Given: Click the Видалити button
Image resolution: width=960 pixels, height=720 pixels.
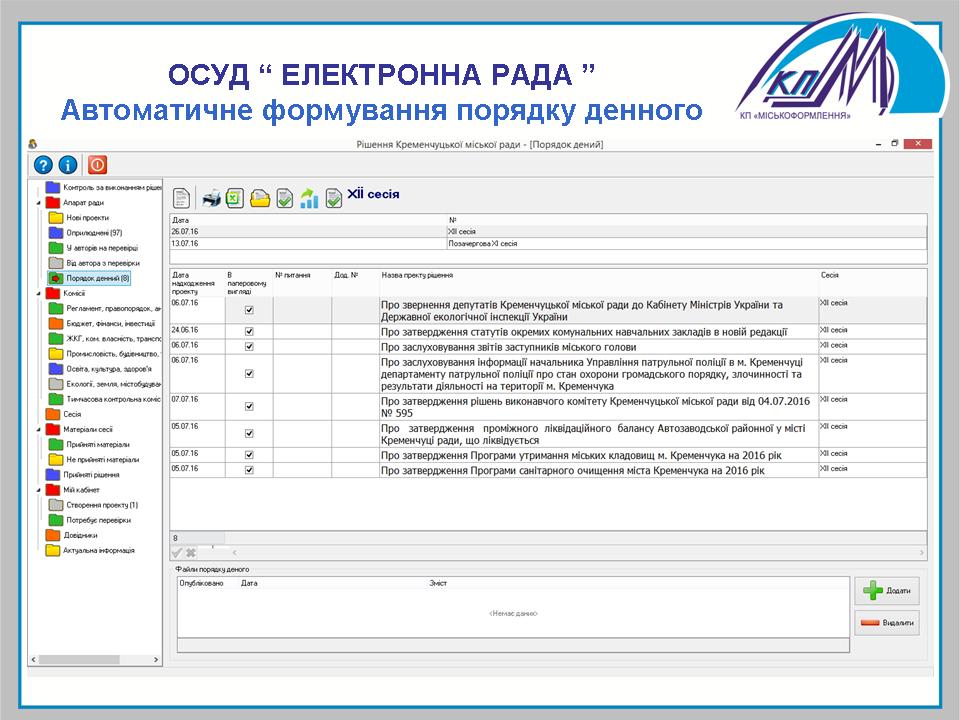Looking at the screenshot, I should tap(886, 622).
